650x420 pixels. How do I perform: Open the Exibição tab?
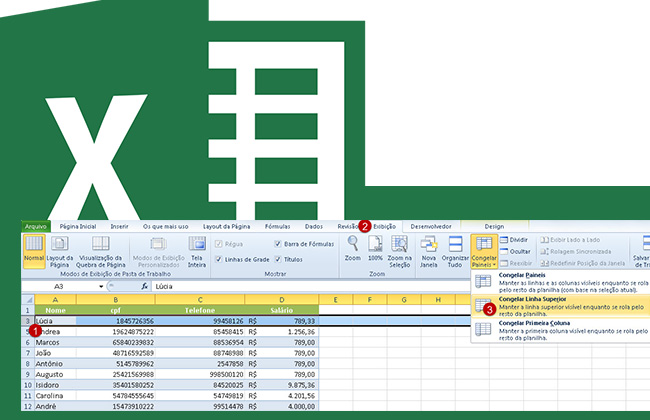pos(384,226)
